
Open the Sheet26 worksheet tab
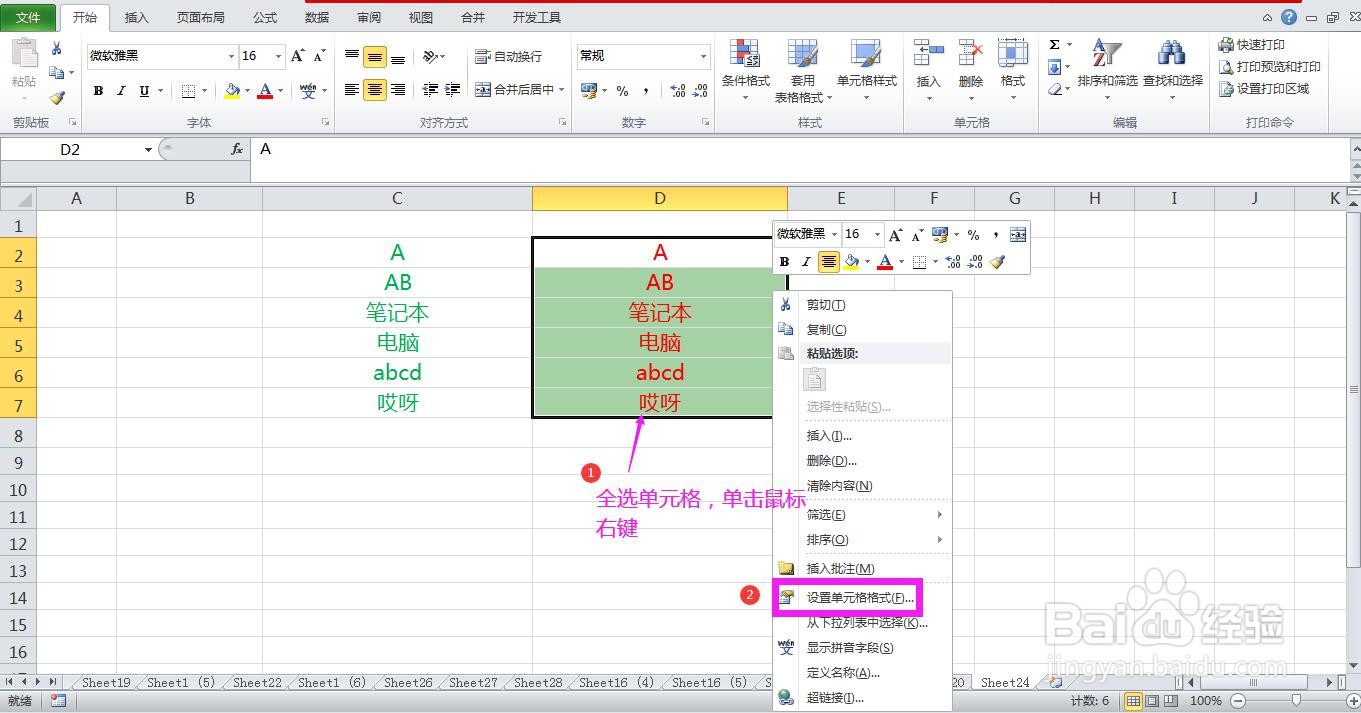click(408, 682)
